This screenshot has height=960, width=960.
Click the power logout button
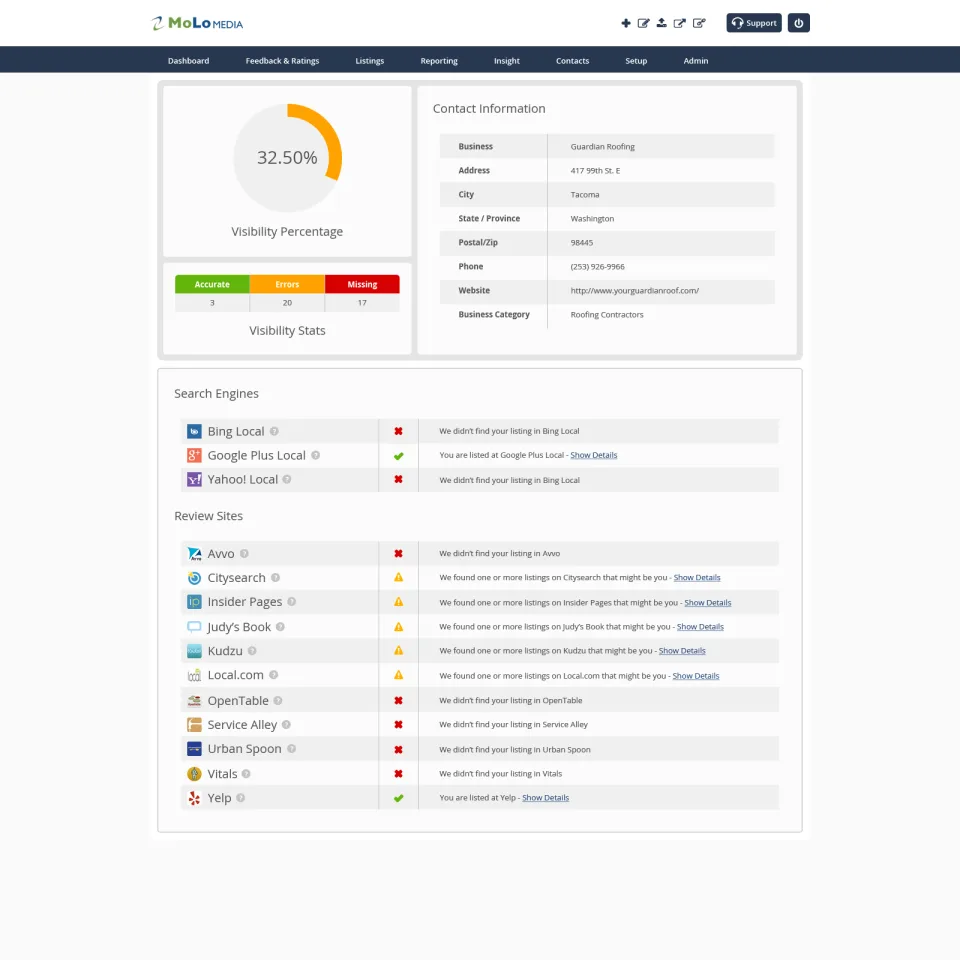point(798,23)
